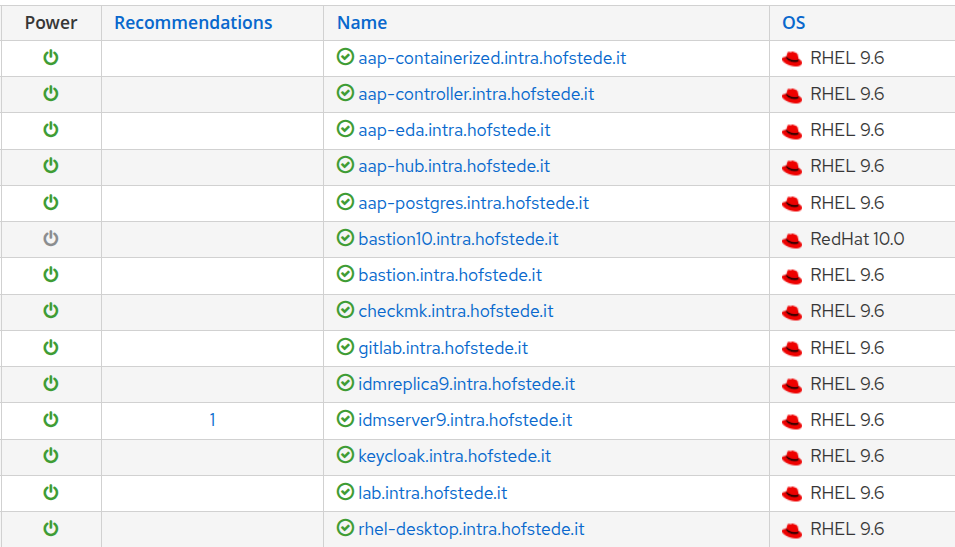Click the power icon for idmserver9 host
Screen dimensions: 955x547
coord(51,420)
